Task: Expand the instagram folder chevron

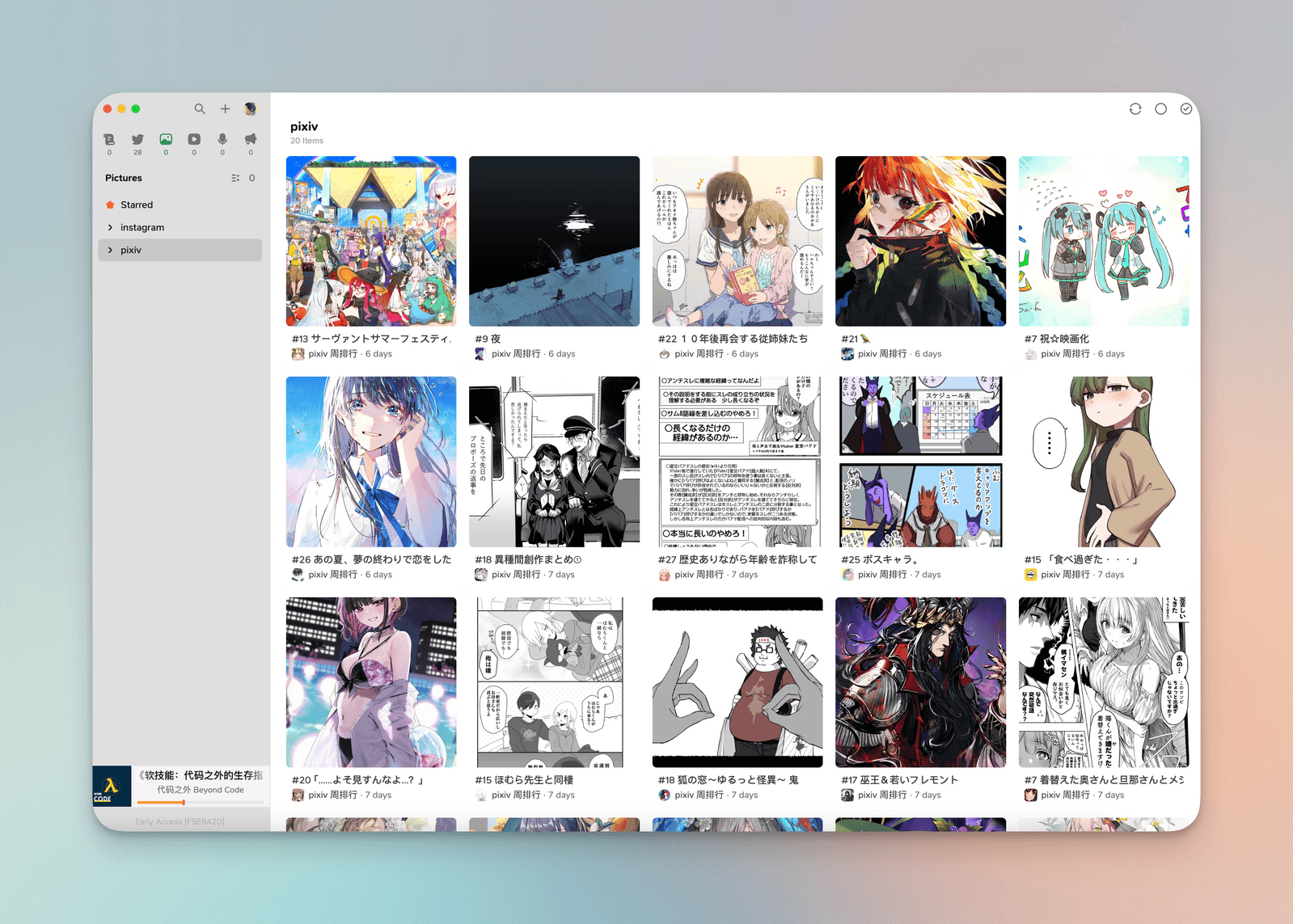Action: (x=110, y=227)
